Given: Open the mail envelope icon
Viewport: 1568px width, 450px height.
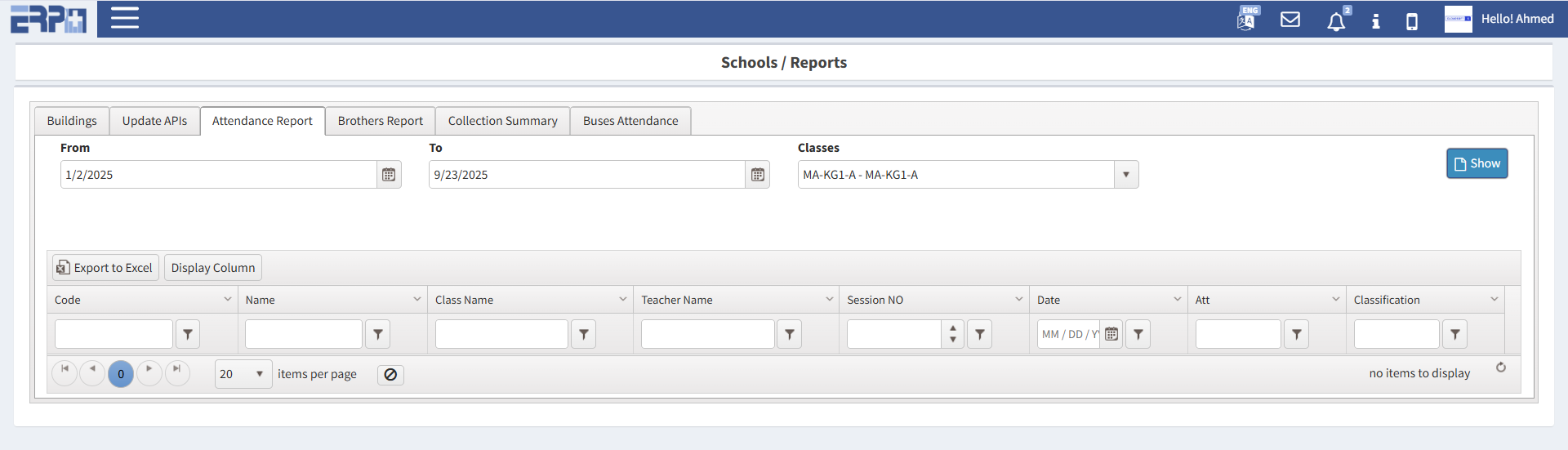Looking at the screenshot, I should pyautogui.click(x=1290, y=20).
